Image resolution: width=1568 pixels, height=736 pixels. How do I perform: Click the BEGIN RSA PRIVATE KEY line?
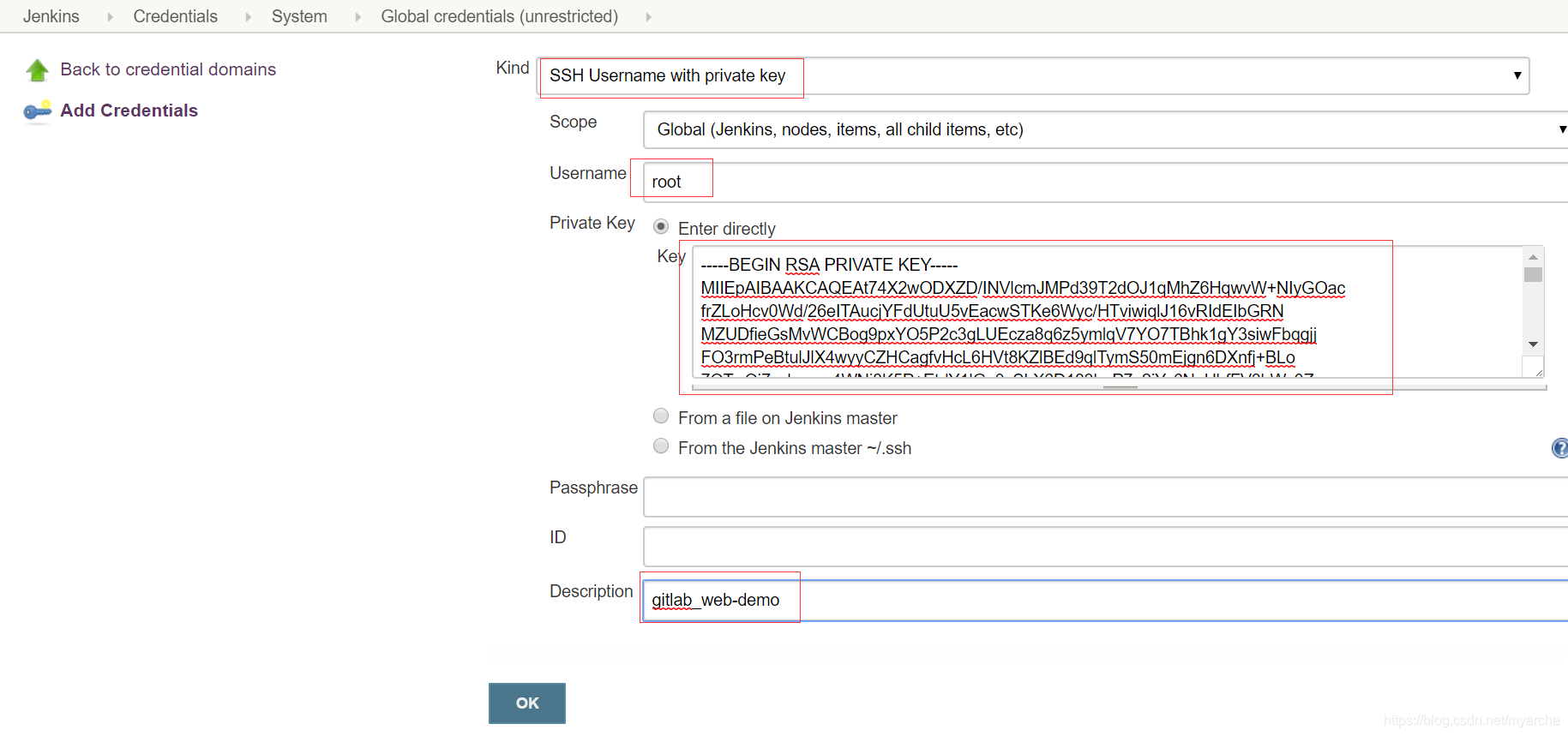click(x=829, y=265)
